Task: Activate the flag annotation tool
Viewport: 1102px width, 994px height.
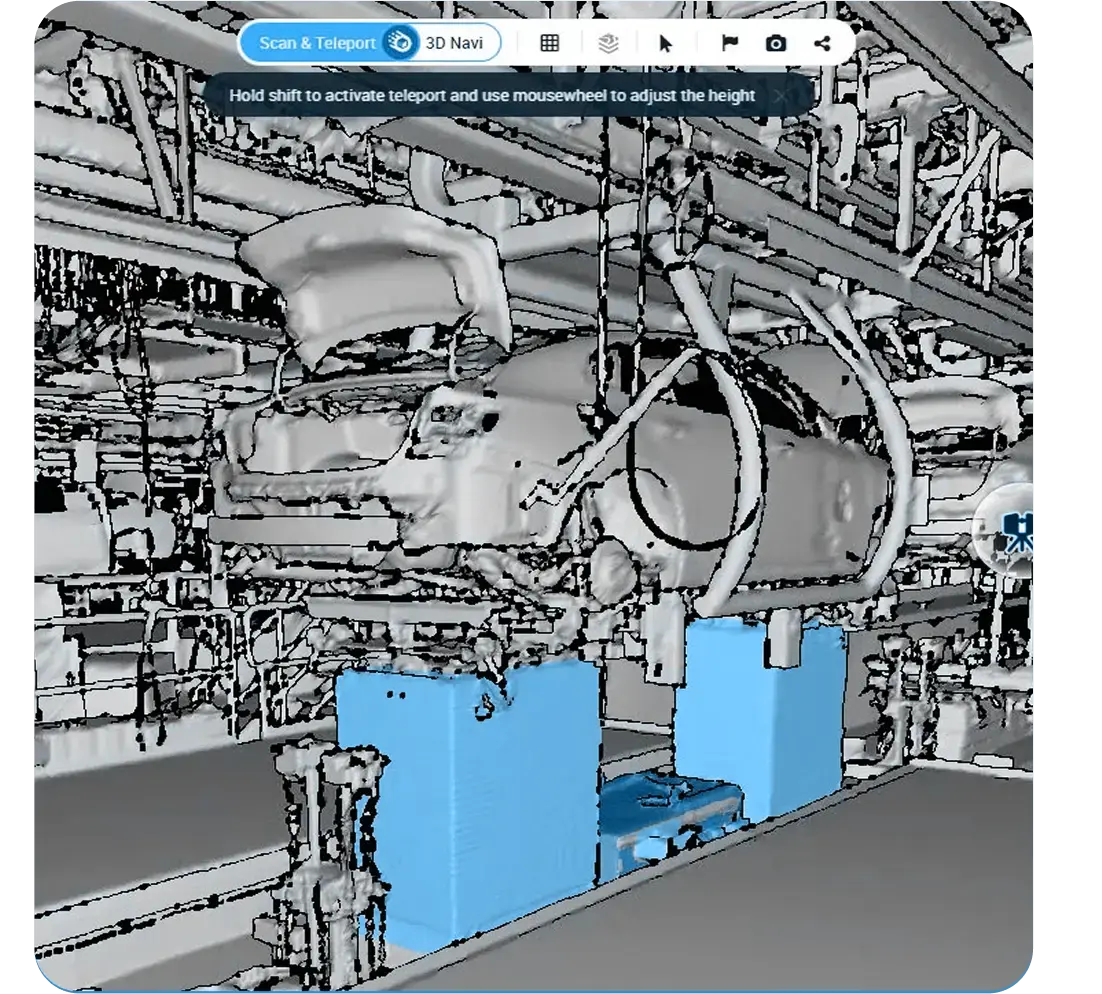Action: [x=730, y=43]
